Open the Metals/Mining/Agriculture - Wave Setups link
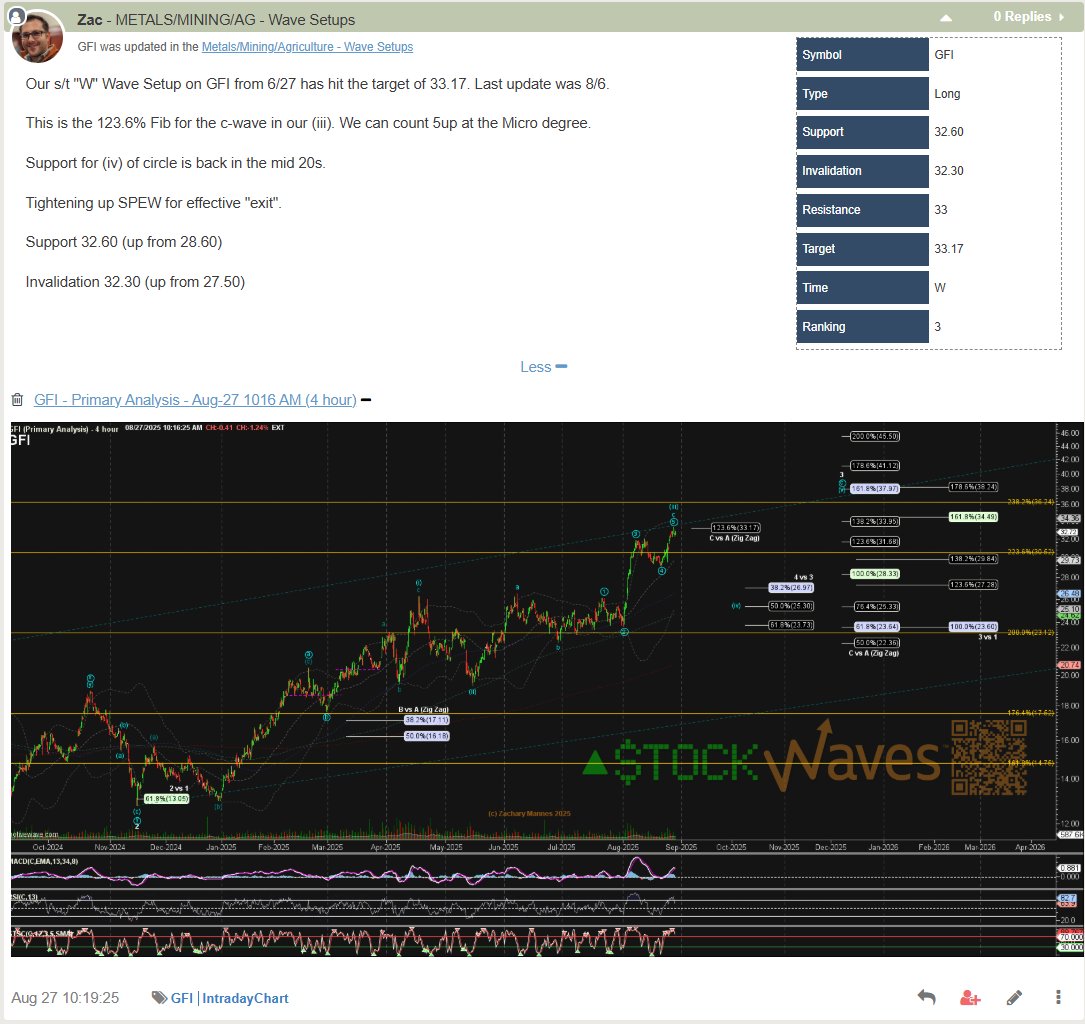This screenshot has height=1024, width=1085. click(x=307, y=46)
